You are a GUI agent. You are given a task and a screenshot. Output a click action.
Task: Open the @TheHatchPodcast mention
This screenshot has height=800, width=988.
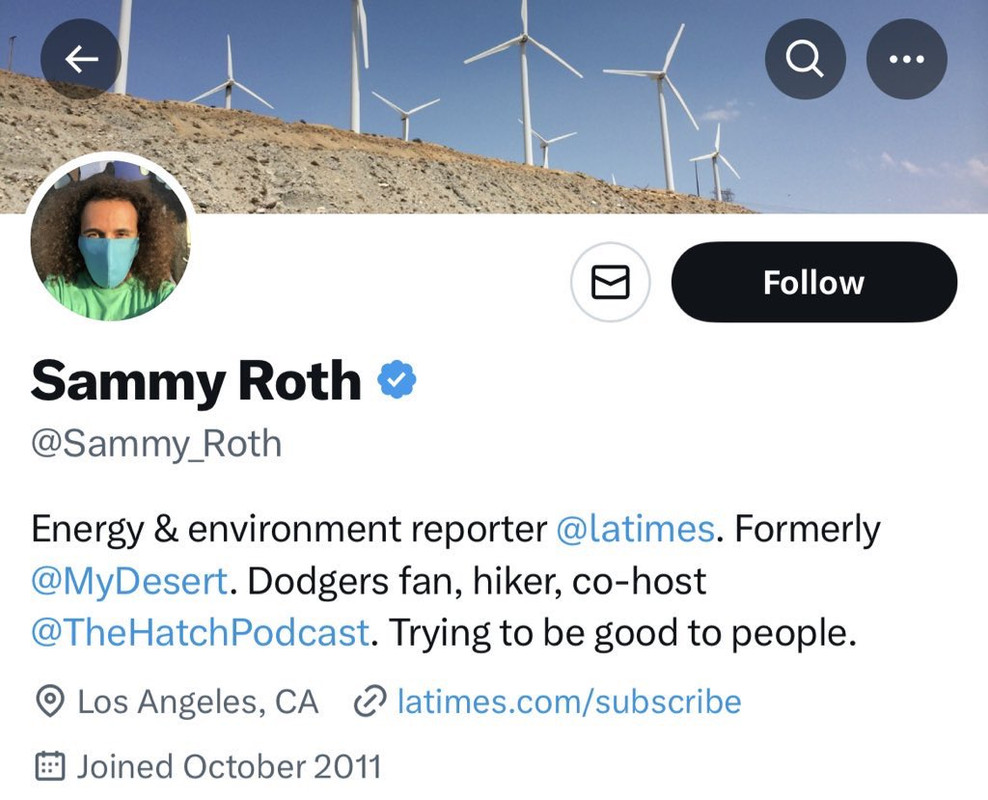pos(200,633)
